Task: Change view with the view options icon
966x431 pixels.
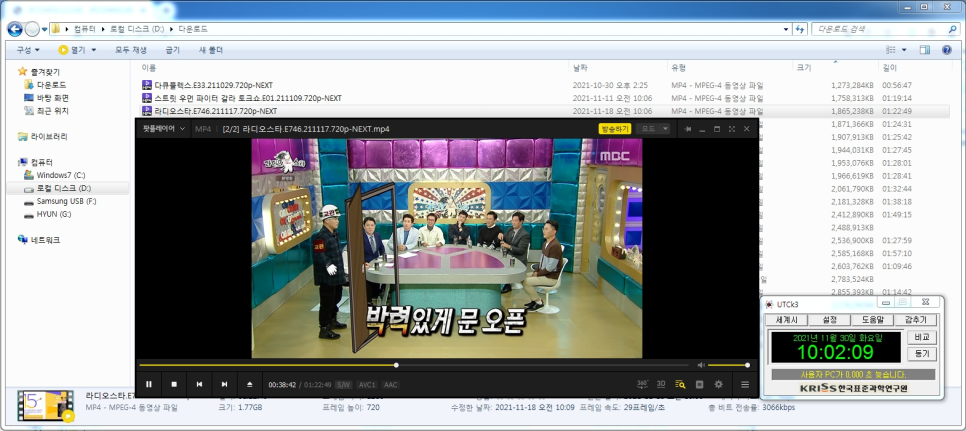Action: (x=890, y=50)
